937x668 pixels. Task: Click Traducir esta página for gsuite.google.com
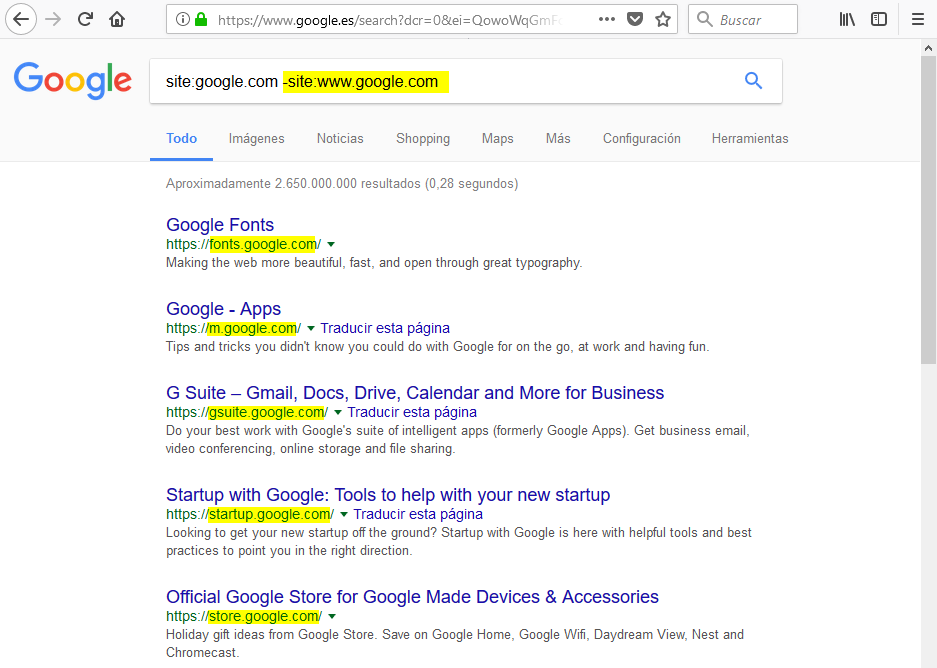point(412,412)
